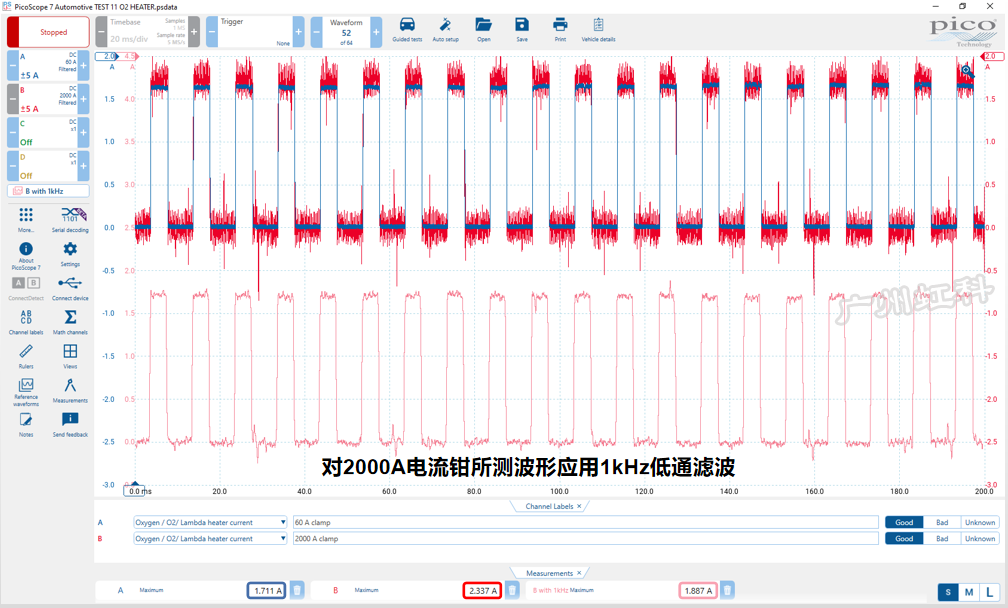Mark channel A waveform as Bad

[x=942, y=523]
